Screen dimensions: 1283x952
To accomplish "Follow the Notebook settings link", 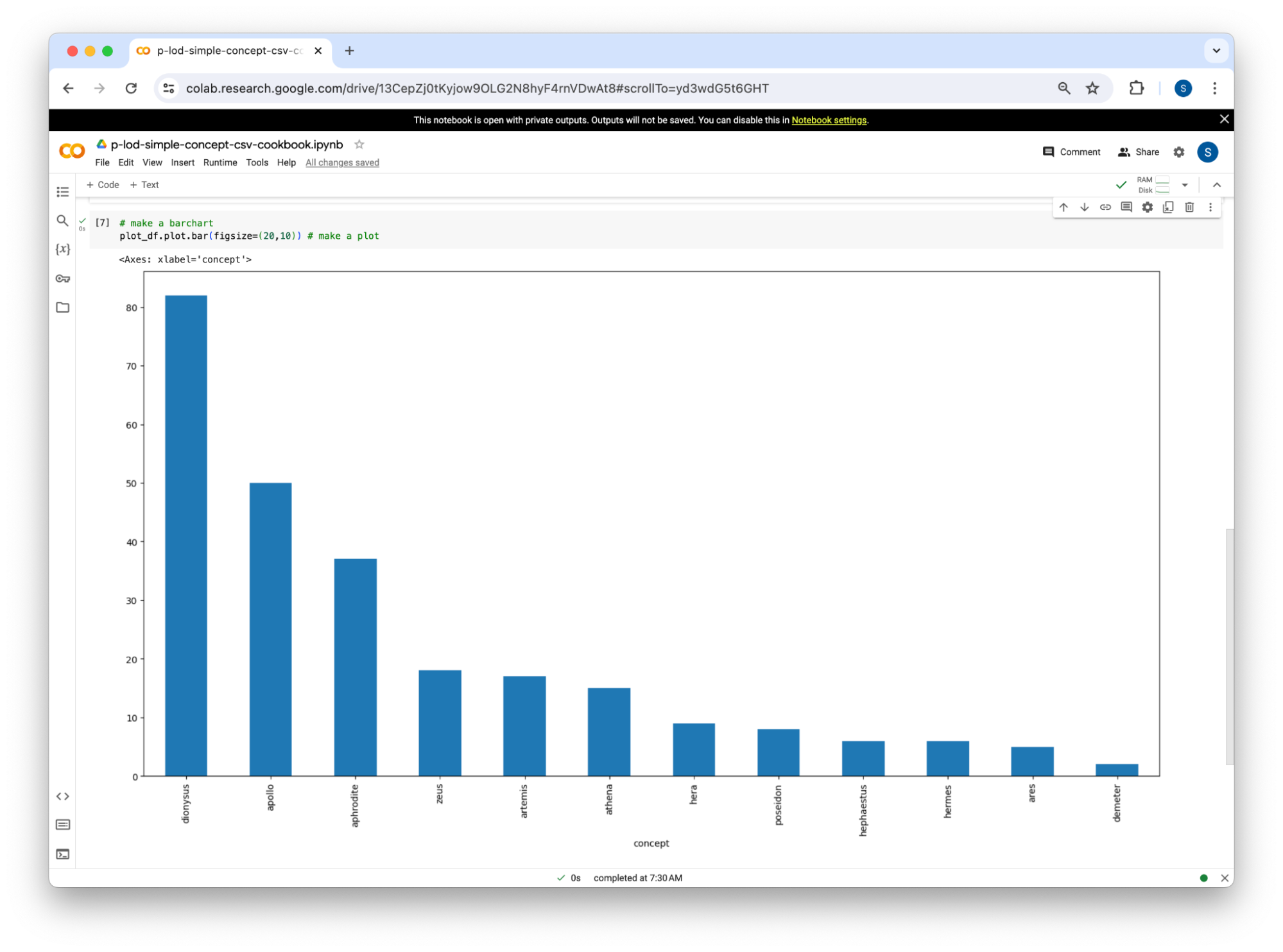I will [x=829, y=120].
